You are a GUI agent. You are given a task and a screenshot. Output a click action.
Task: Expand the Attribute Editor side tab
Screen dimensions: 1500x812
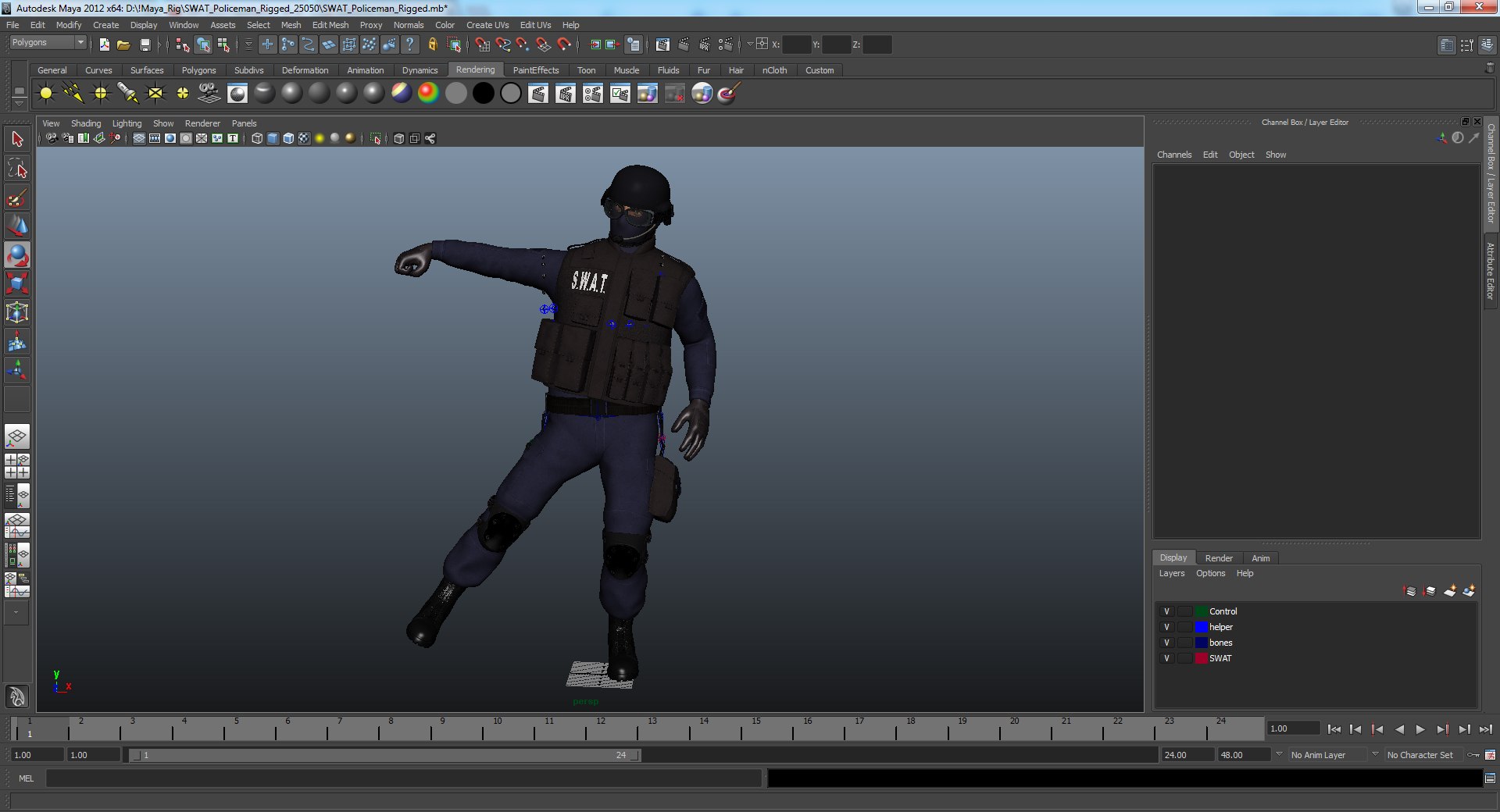point(1491,270)
